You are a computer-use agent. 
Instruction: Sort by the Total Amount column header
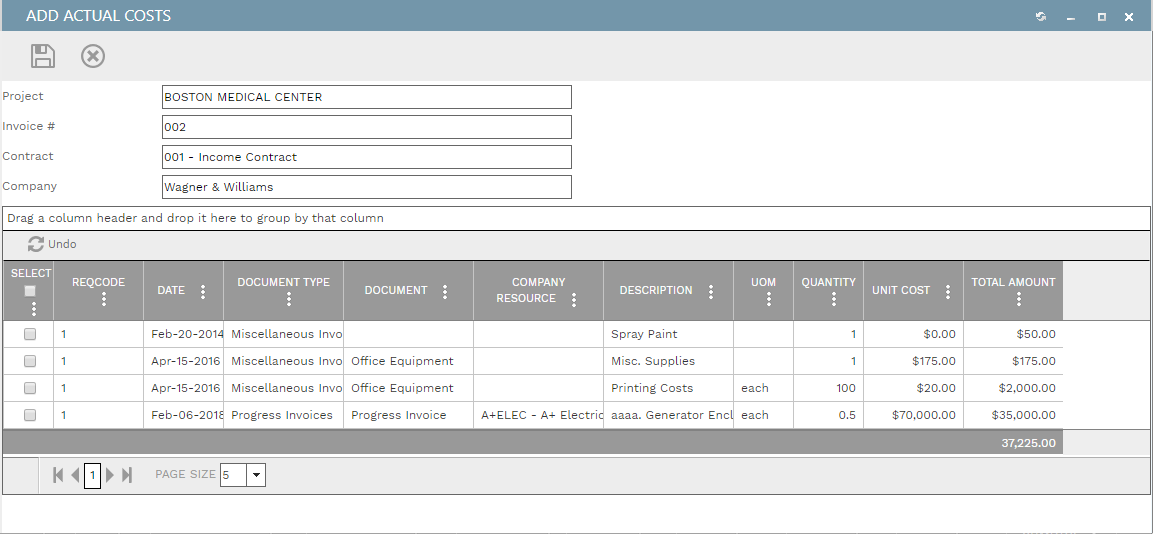coord(1013,283)
